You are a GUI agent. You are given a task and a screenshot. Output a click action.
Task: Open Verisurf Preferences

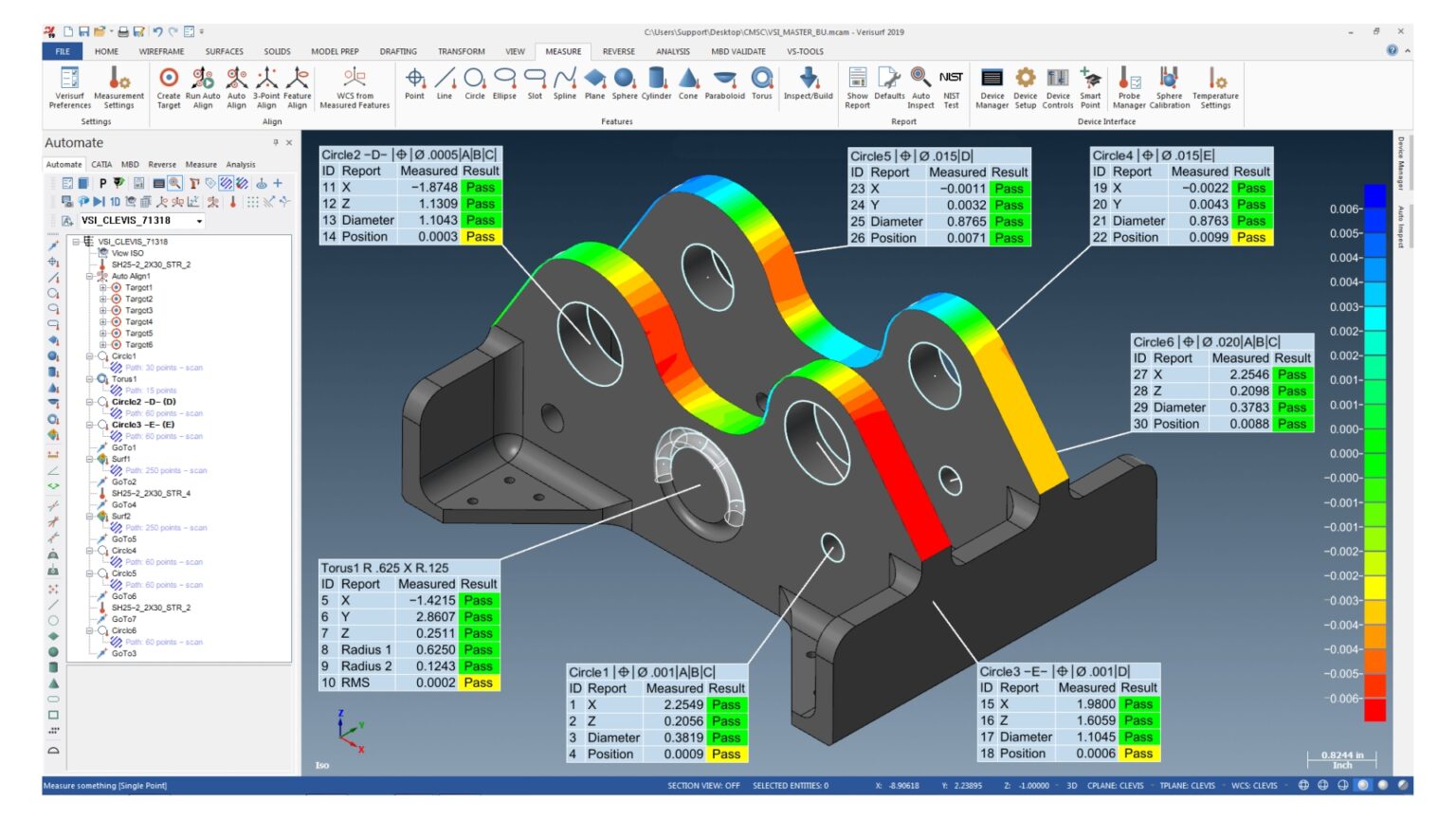tap(70, 83)
